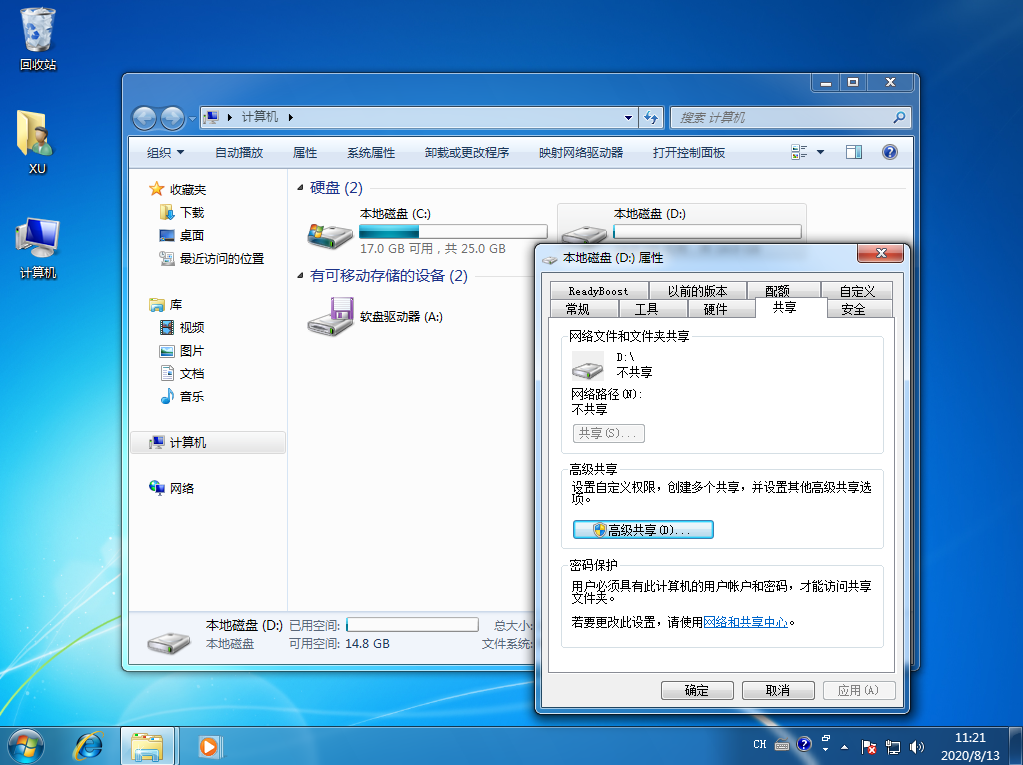Open the 组织 (Organize) dropdown menu
The width and height of the screenshot is (1023, 765).
coord(165,153)
